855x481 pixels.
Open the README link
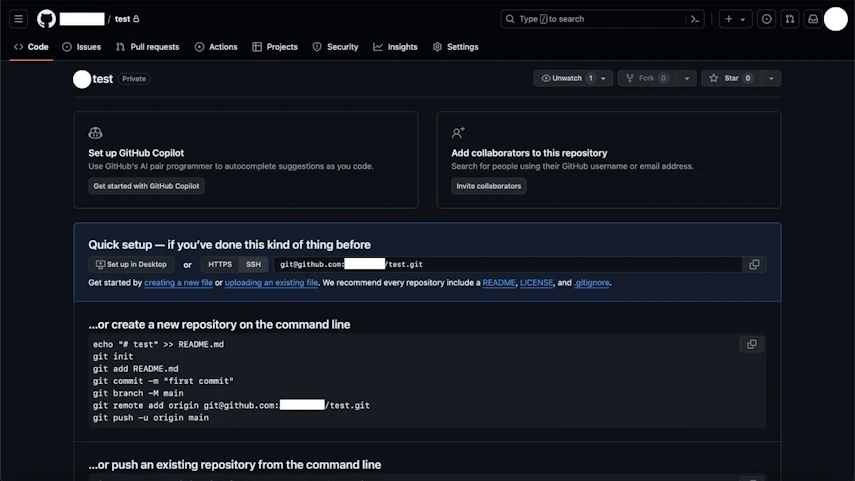499,282
